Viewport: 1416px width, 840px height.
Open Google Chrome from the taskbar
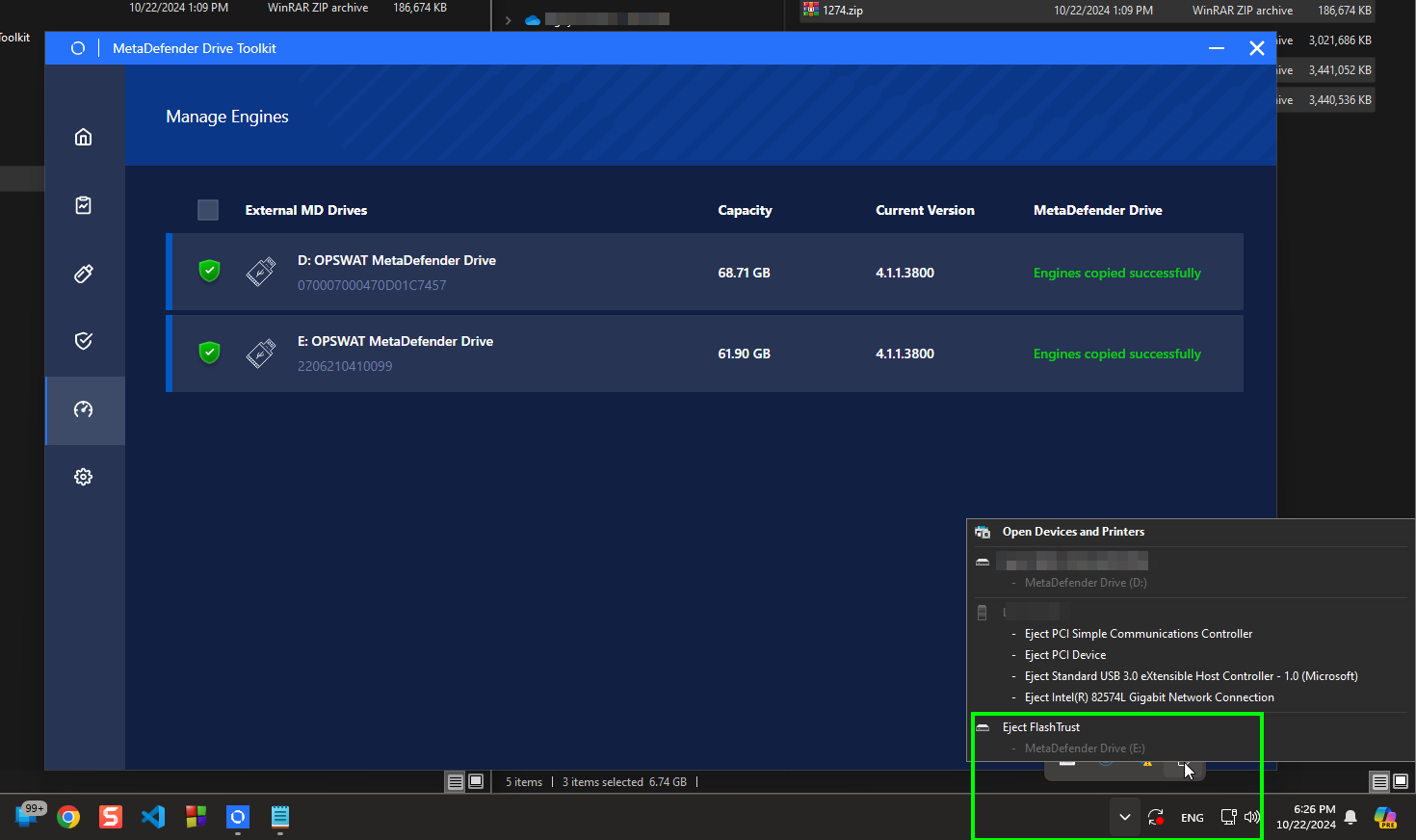point(68,817)
